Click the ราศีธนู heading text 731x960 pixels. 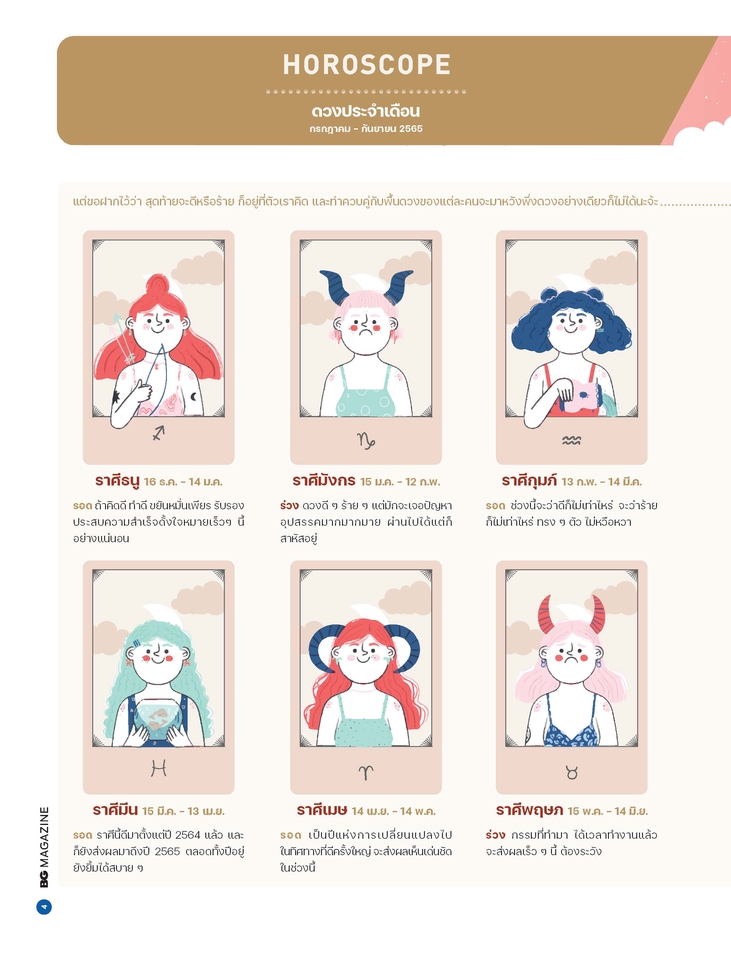click(x=118, y=481)
